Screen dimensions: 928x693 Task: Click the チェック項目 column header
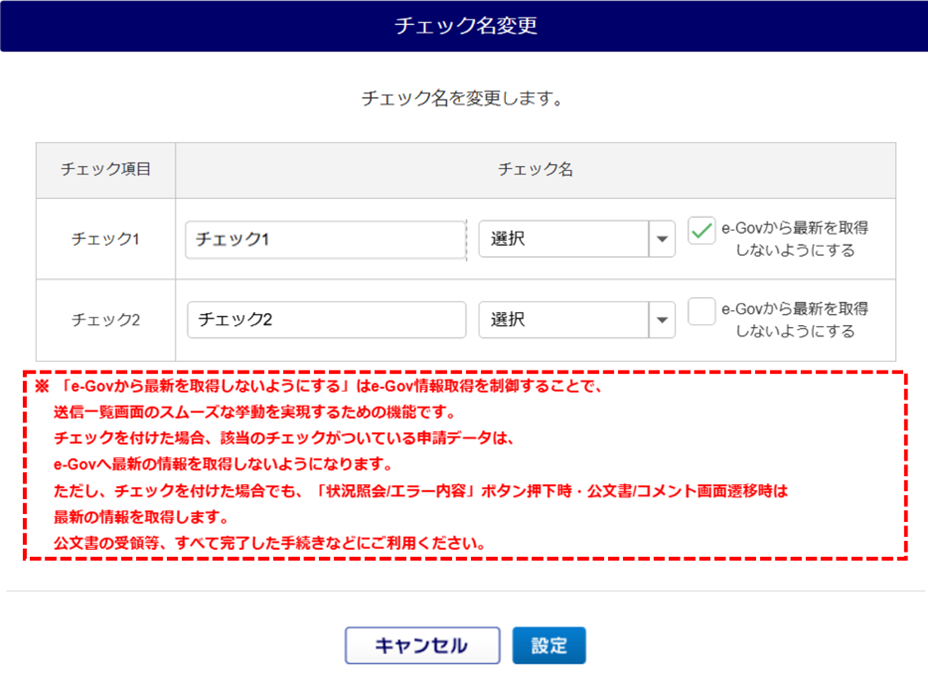pos(106,170)
